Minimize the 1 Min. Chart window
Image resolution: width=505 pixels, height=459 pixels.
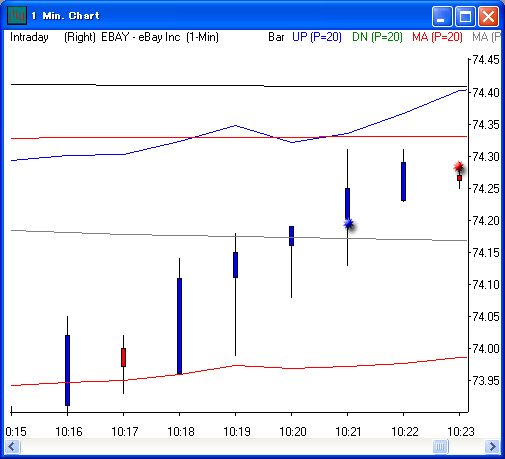(x=442, y=16)
